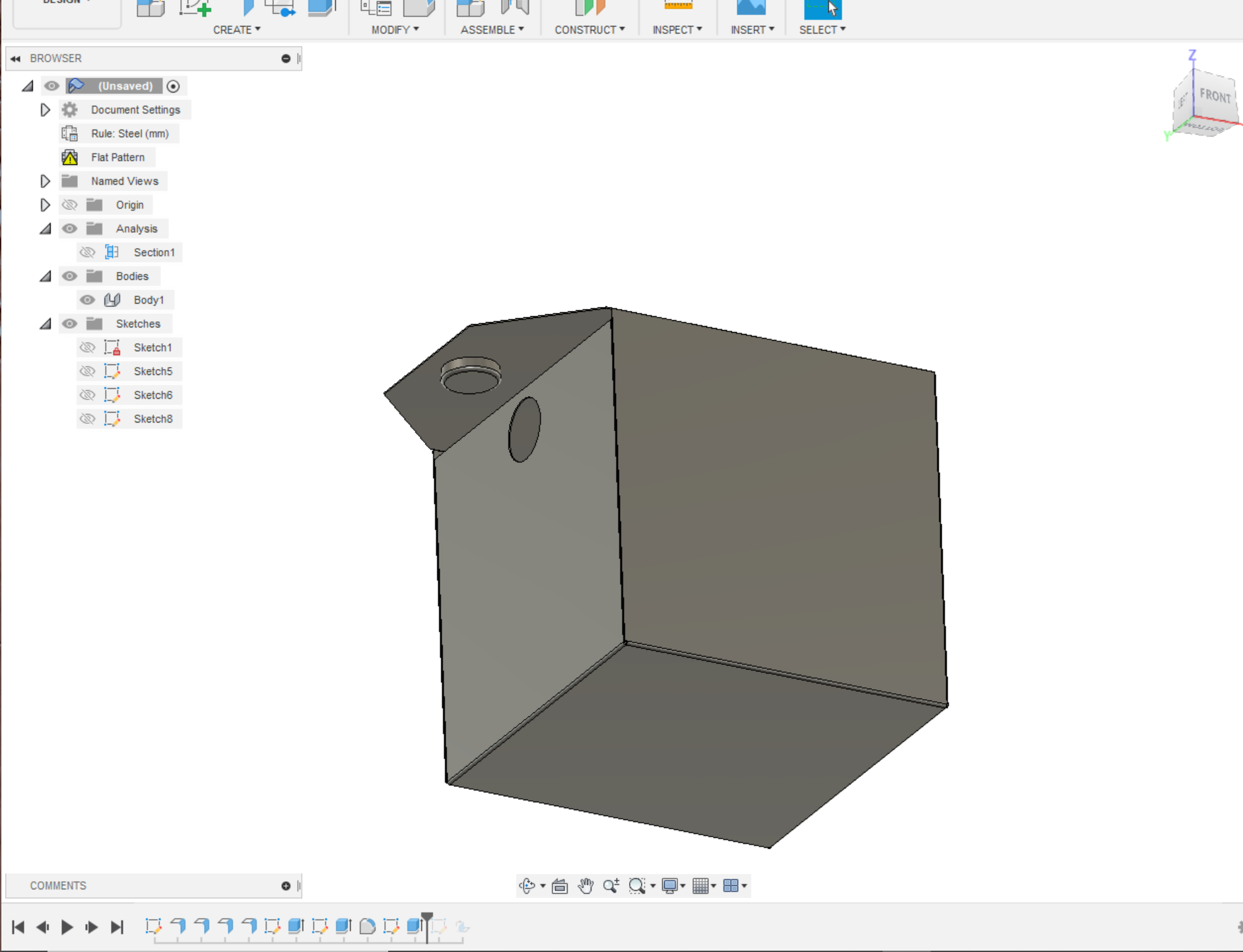Open the Assemble menu
The width and height of the screenshot is (1243, 952).
click(492, 29)
